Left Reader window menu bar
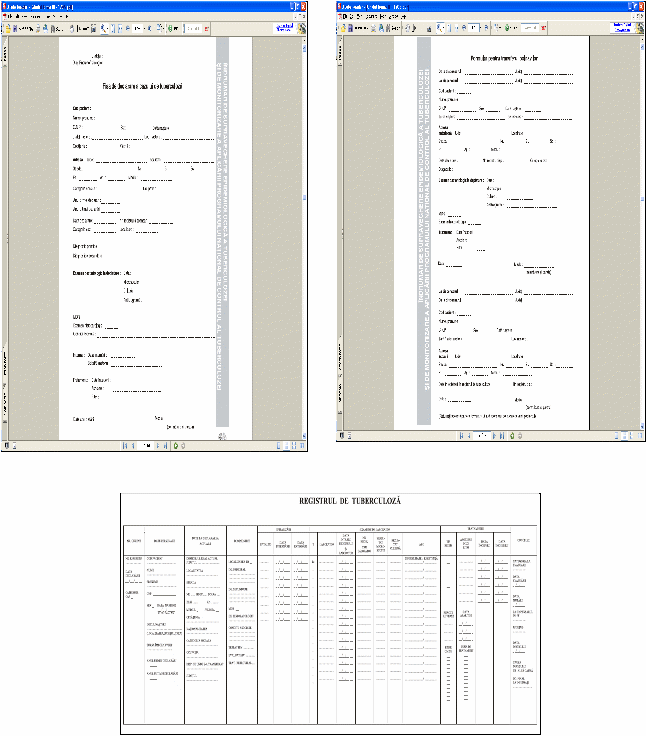Screen dimensions: 646x736 click(154, 16)
